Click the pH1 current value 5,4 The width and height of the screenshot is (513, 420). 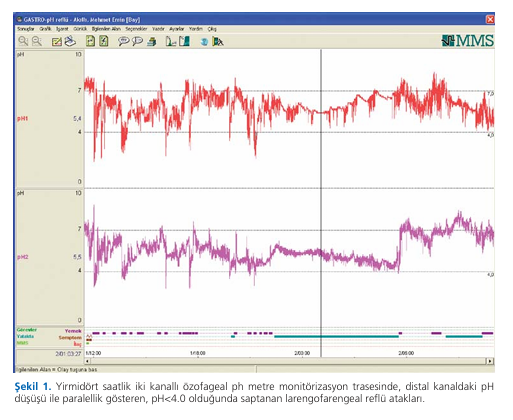point(77,118)
